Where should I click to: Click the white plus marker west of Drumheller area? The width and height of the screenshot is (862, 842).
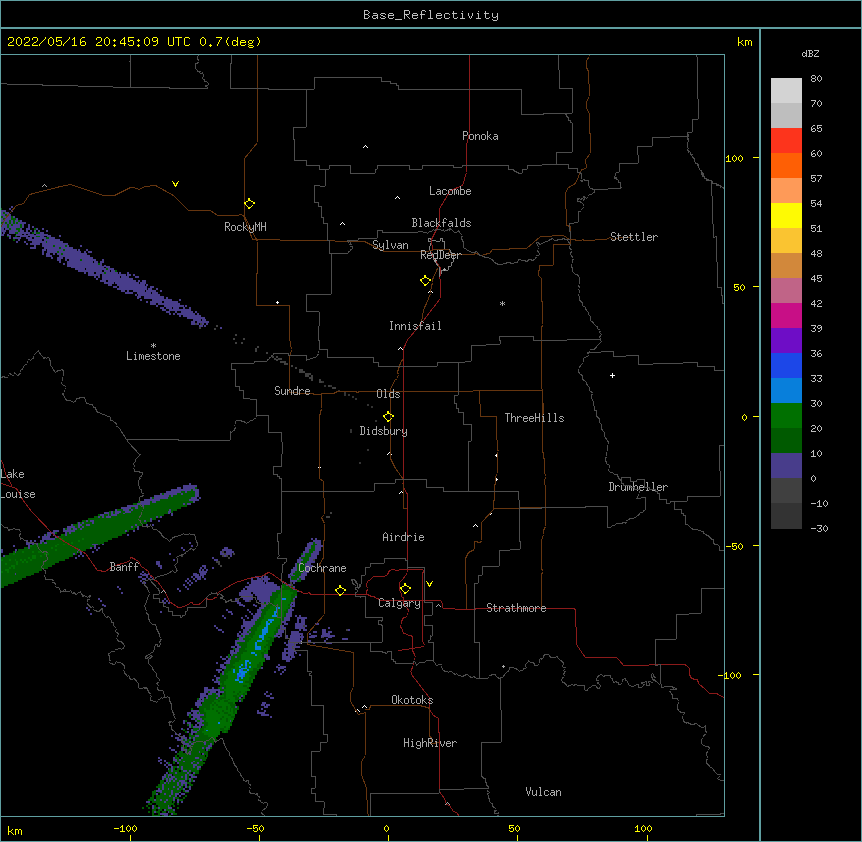pos(612,375)
